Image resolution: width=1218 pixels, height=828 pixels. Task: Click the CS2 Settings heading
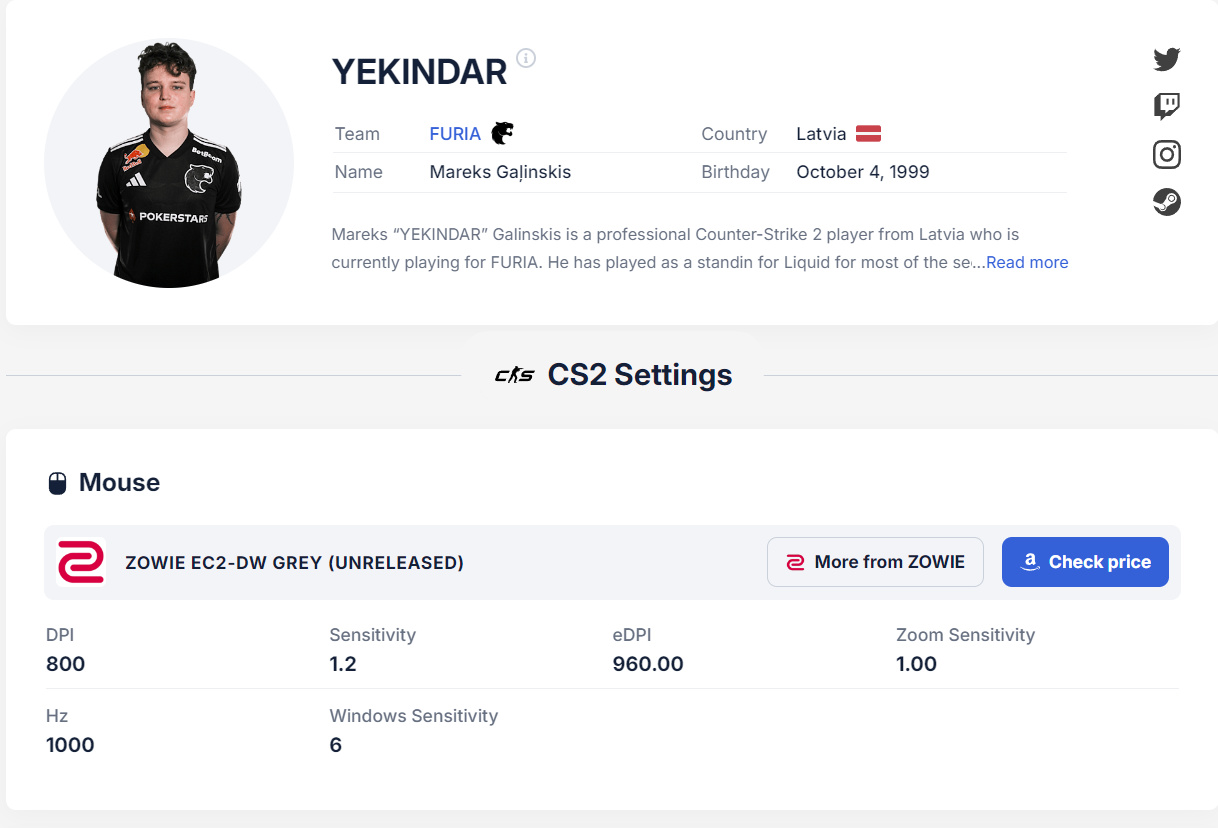pos(639,375)
